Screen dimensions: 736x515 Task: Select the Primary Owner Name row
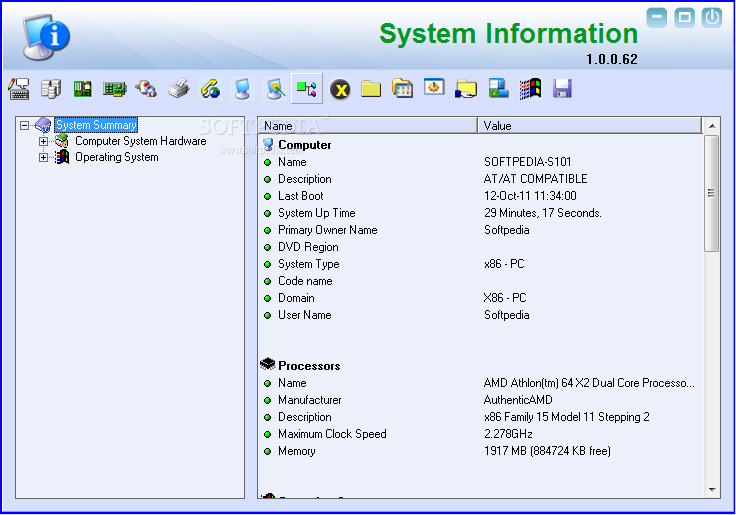(481, 230)
